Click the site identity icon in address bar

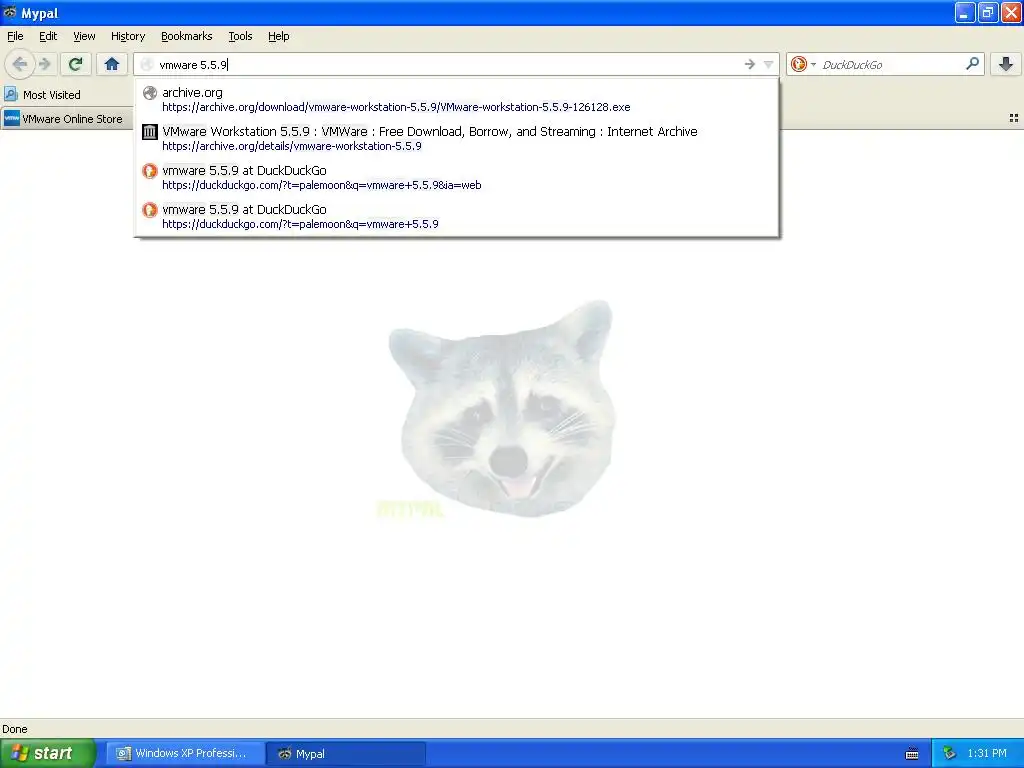click(147, 64)
